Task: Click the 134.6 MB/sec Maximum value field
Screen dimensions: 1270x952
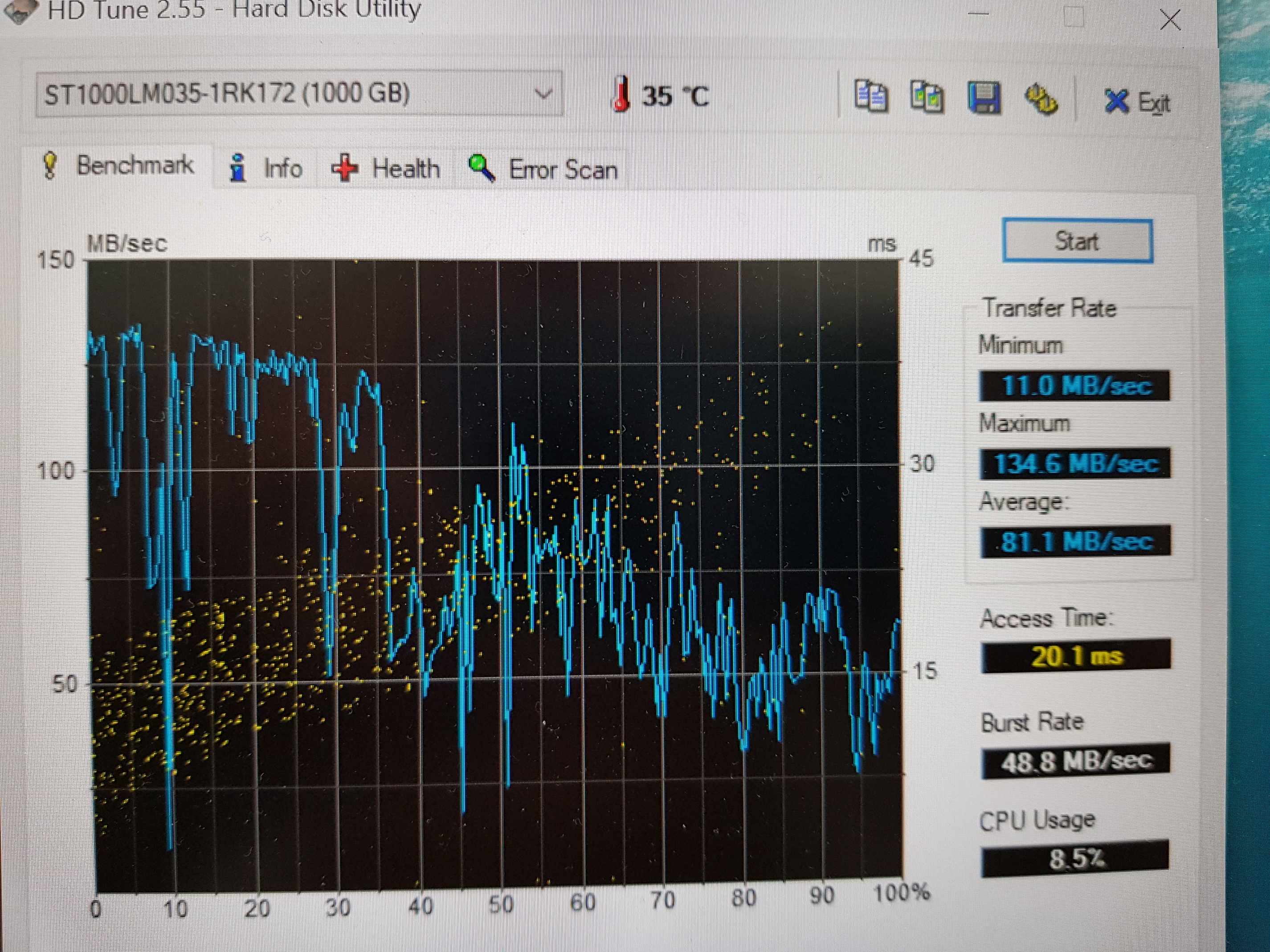Action: (1074, 464)
